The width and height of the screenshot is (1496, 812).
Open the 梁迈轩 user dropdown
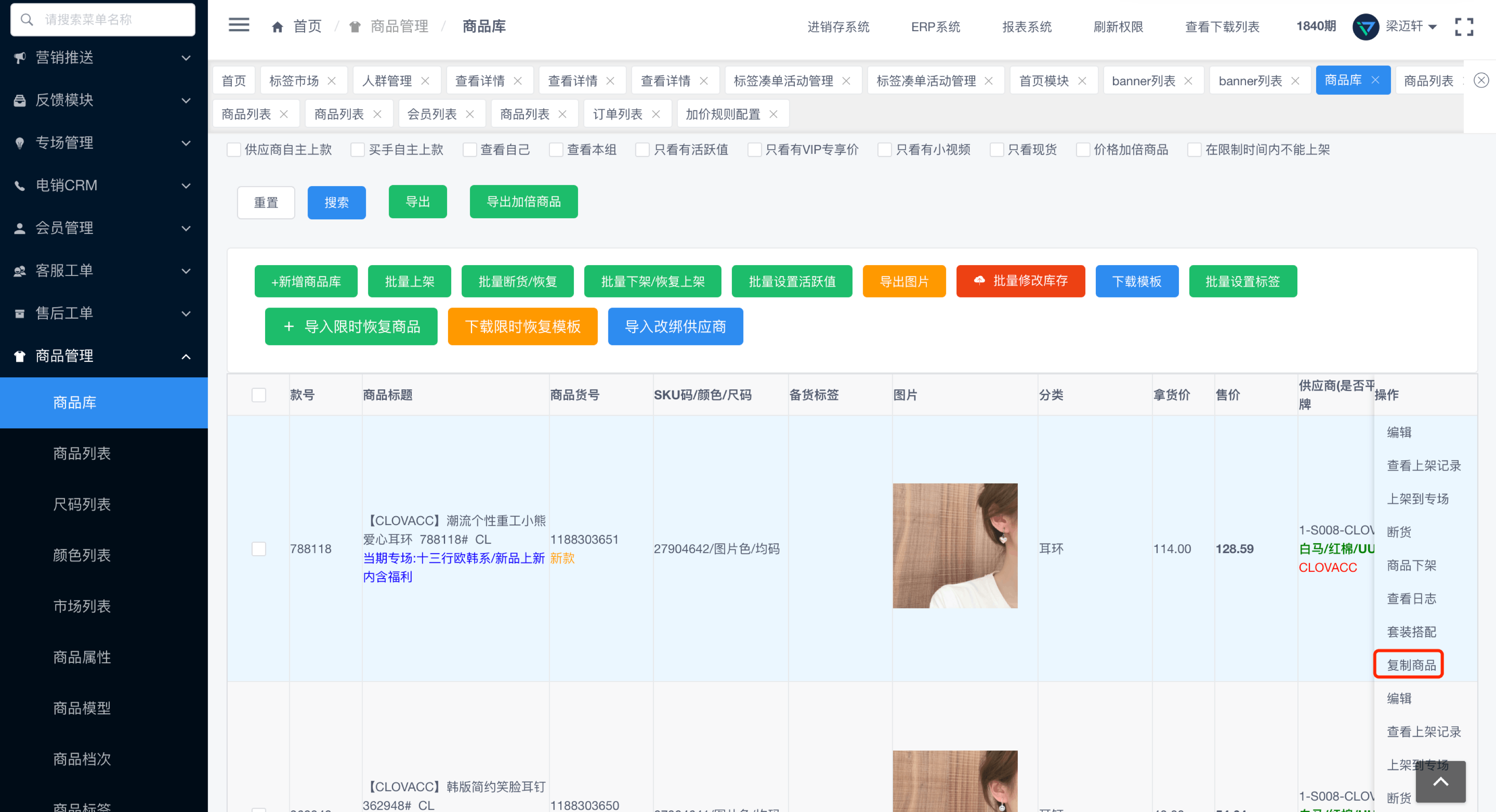(x=1411, y=26)
